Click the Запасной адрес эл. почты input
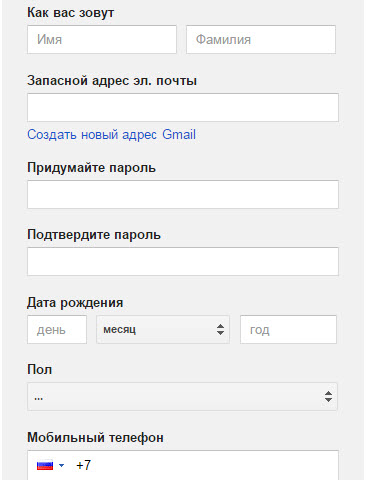 [x=183, y=107]
